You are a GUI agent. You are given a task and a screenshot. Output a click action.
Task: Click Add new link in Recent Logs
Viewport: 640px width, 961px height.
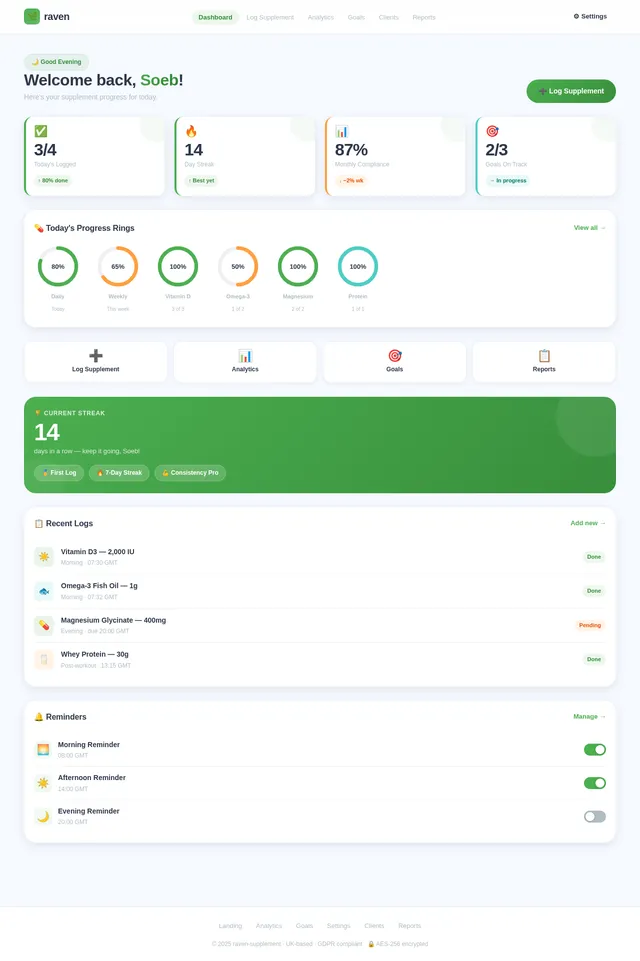click(x=588, y=523)
